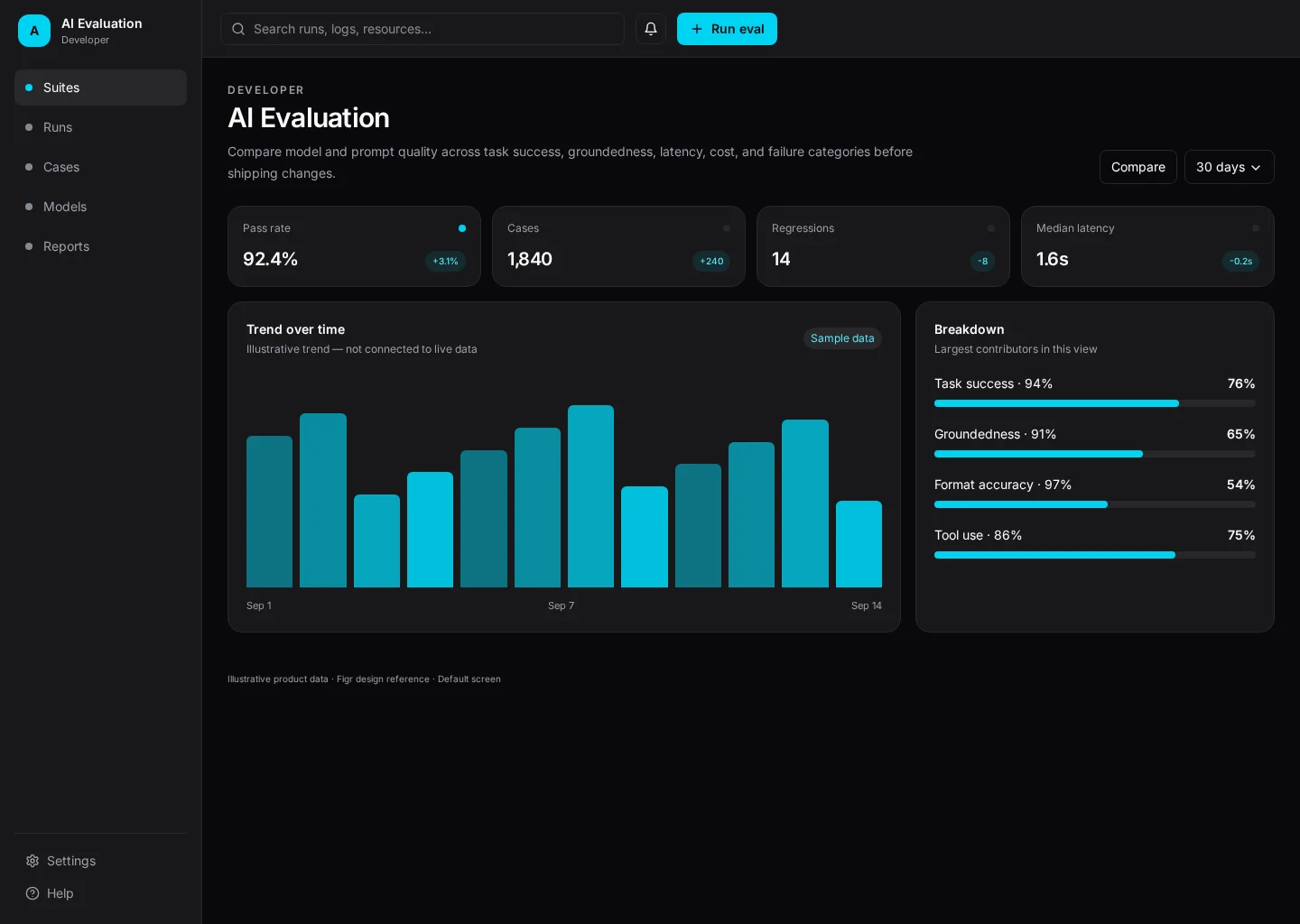Click the Groundedness progress bar
The image size is (1300, 924).
point(1094,454)
